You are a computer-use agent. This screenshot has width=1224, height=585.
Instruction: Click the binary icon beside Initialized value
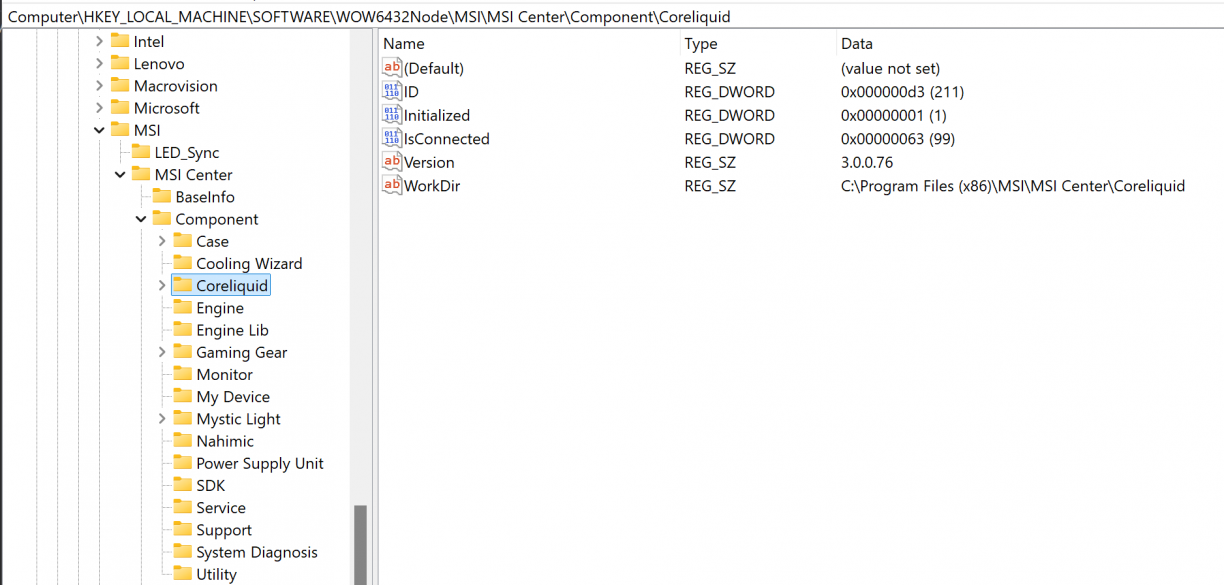tap(392, 115)
